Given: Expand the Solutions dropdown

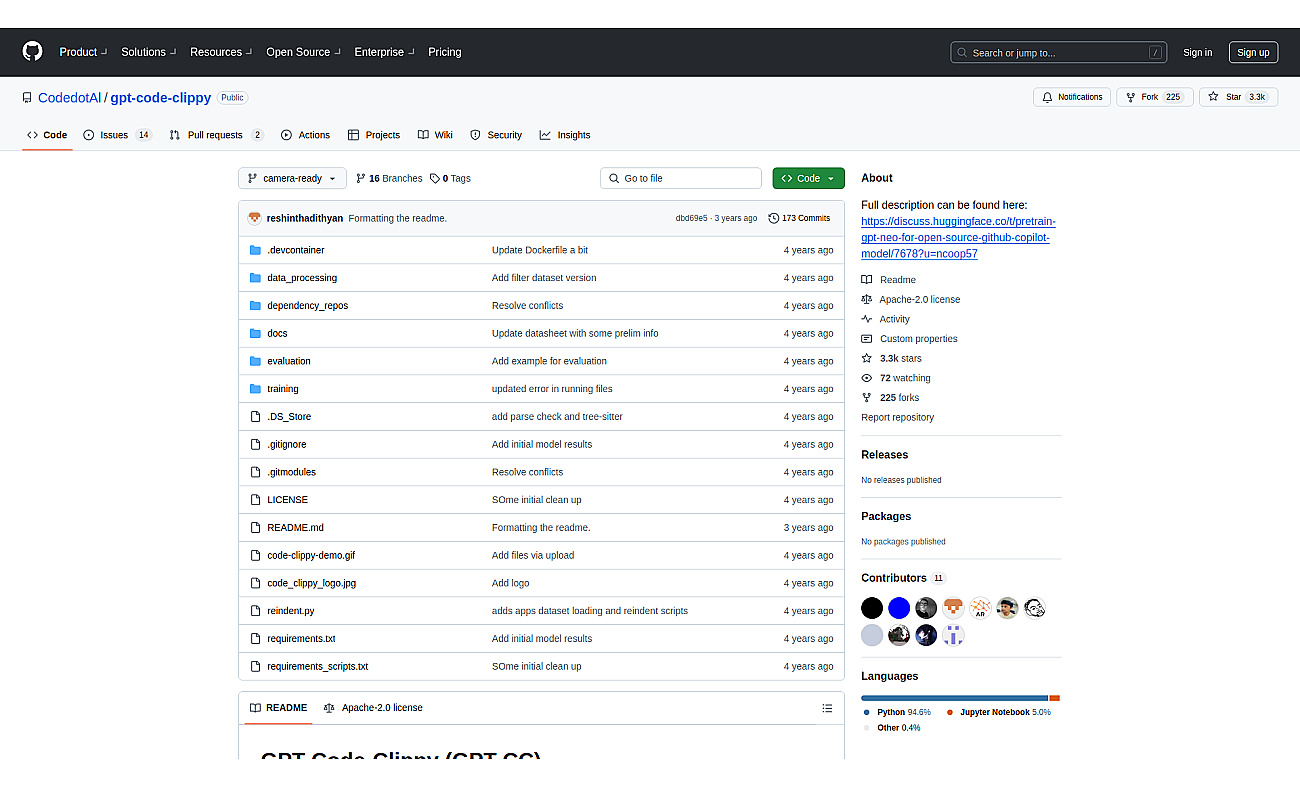Looking at the screenshot, I should (x=149, y=52).
